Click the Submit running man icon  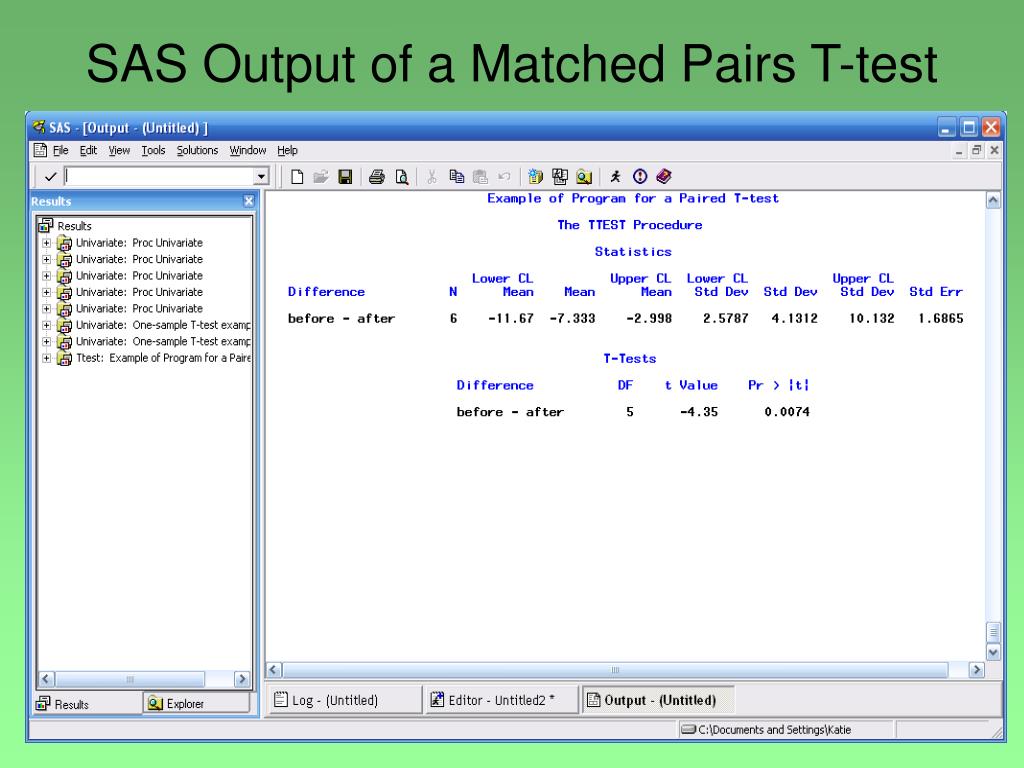coord(616,177)
